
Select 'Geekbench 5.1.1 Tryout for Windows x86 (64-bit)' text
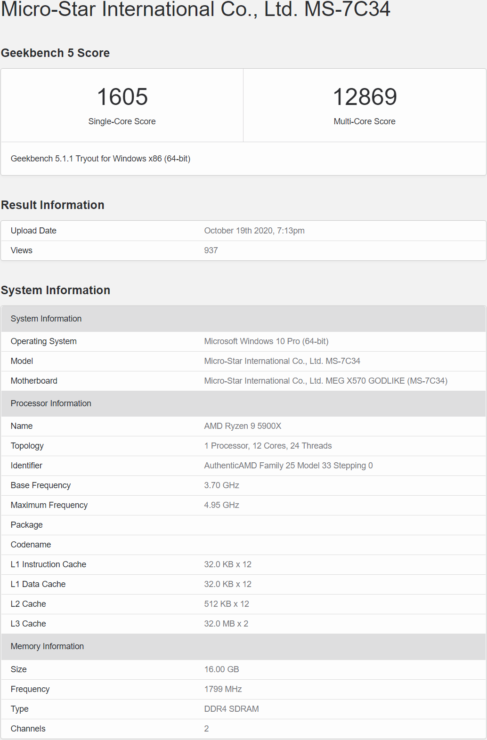click(x=101, y=159)
